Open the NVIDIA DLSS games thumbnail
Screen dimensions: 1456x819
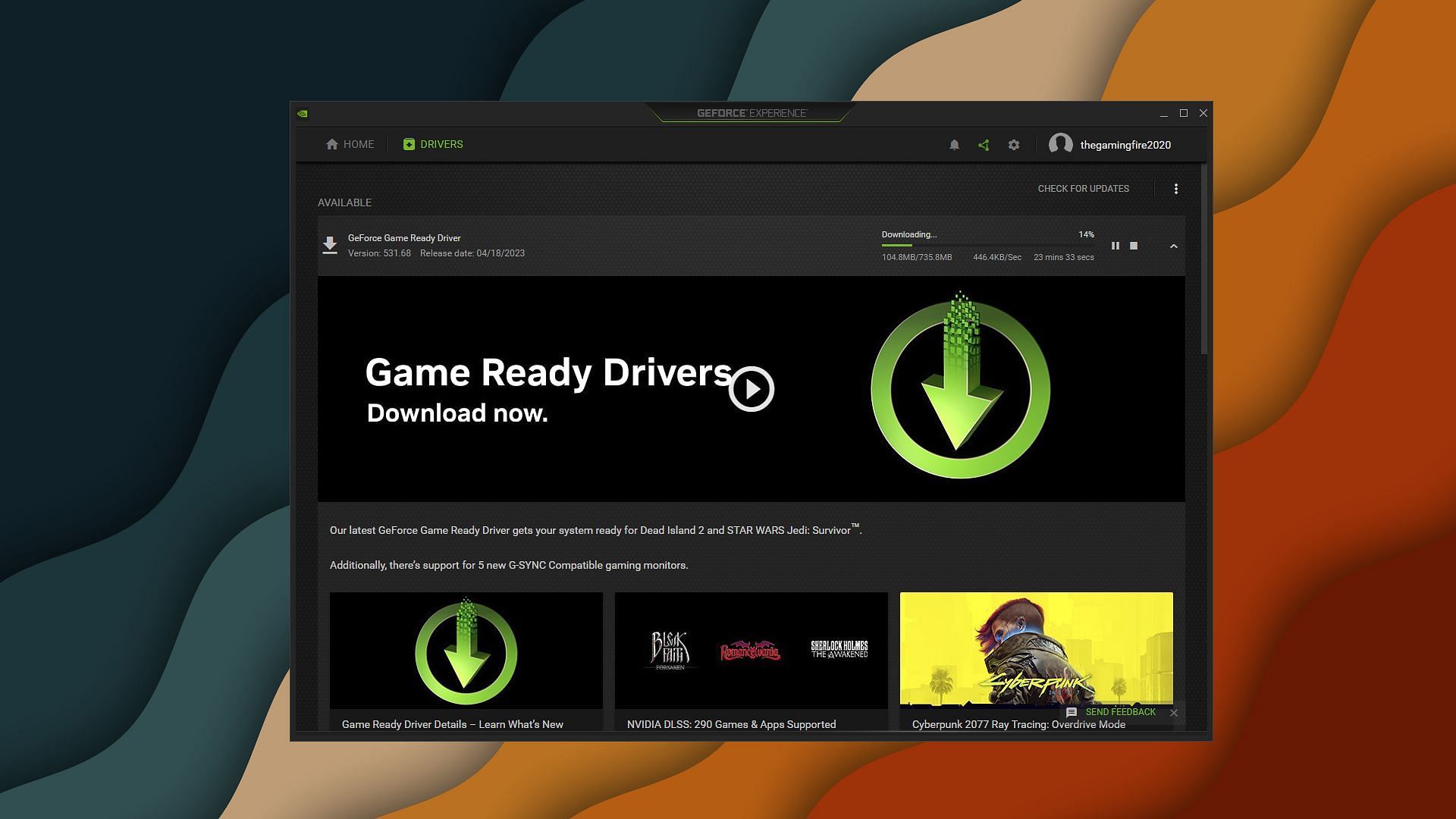(752, 651)
